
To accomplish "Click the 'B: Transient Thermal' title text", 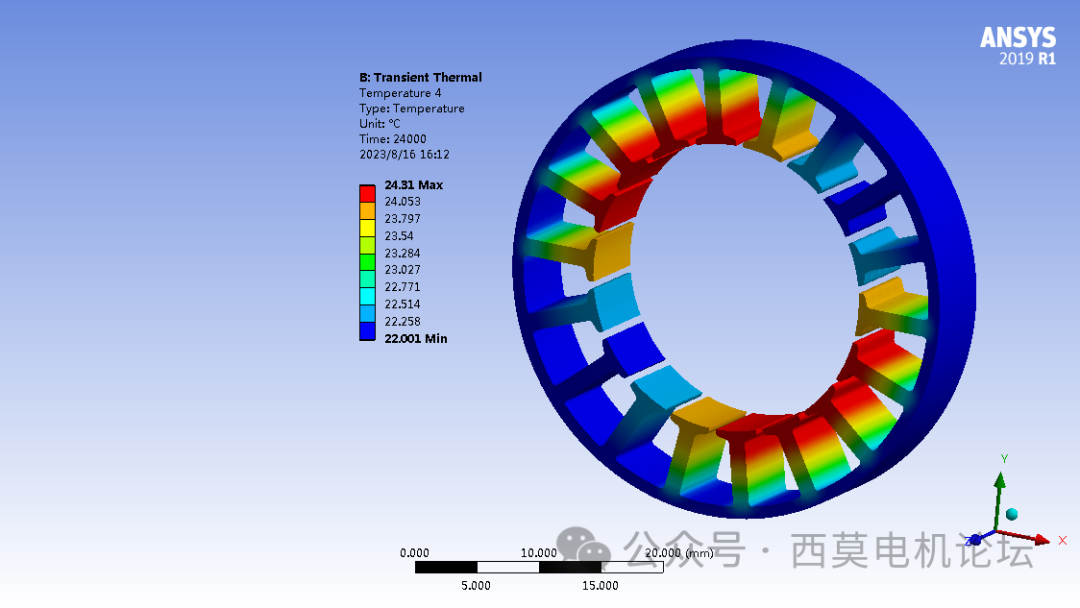I will pos(421,78).
